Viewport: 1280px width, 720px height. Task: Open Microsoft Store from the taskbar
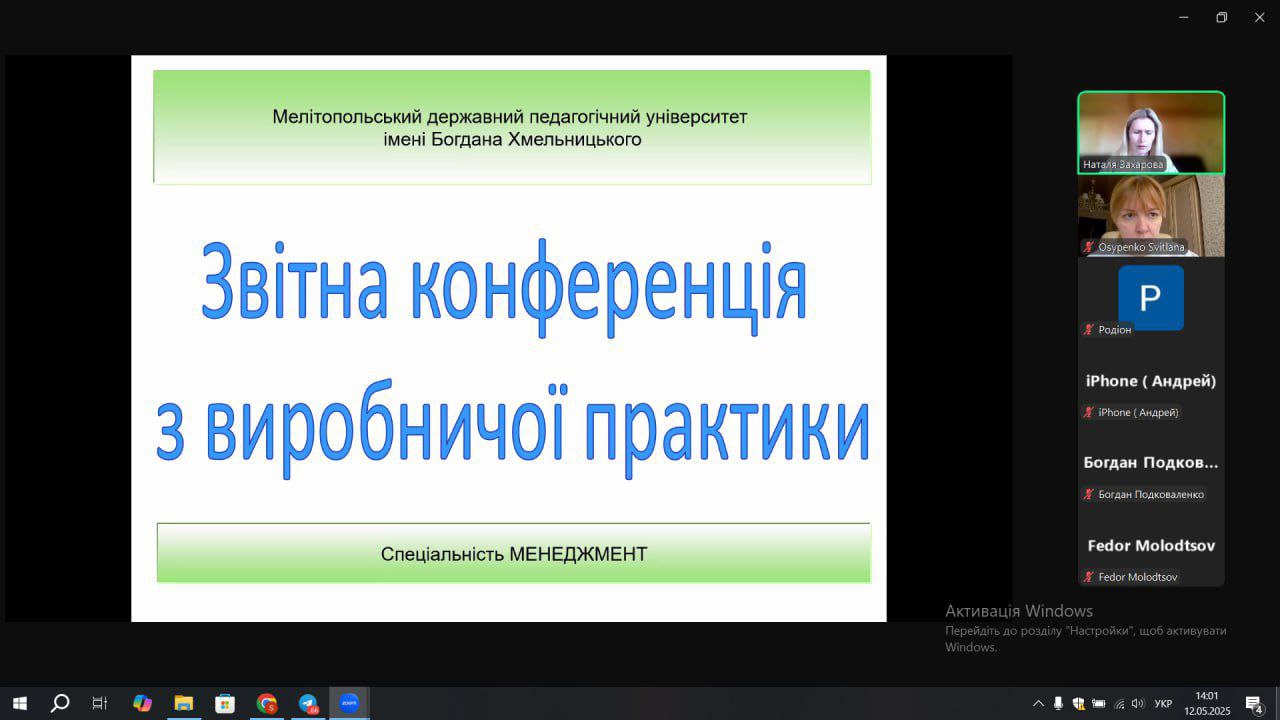click(x=225, y=703)
